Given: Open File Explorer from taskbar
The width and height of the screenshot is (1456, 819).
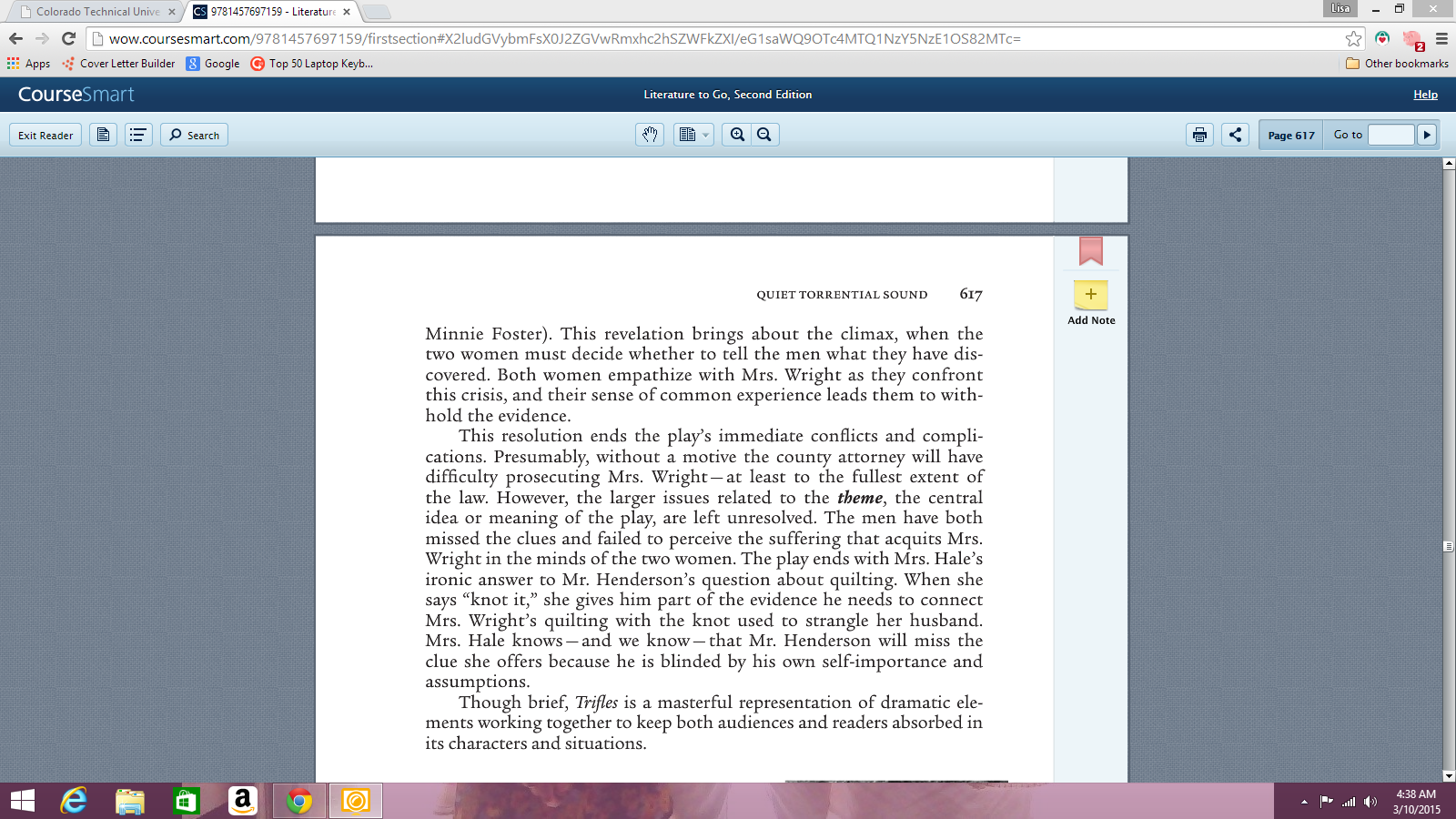Looking at the screenshot, I should pos(130,801).
